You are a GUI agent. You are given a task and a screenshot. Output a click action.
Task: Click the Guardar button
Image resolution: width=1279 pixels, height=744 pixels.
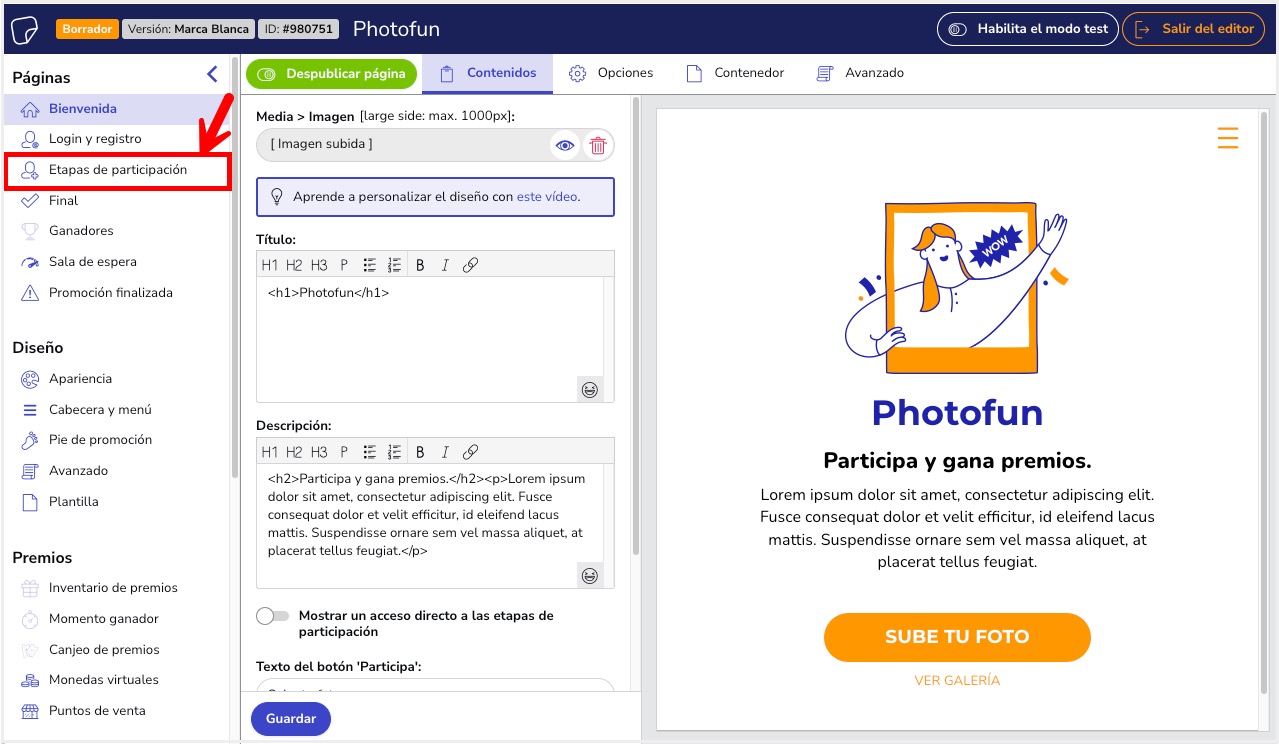(x=291, y=719)
